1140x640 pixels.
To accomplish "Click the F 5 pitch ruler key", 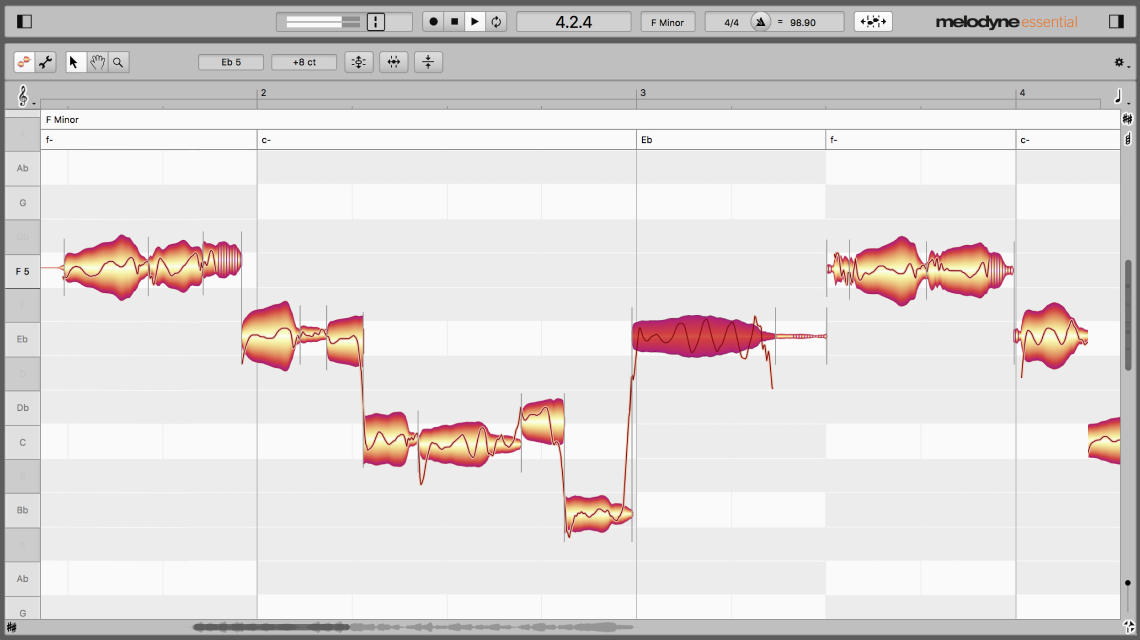I will pos(23,271).
